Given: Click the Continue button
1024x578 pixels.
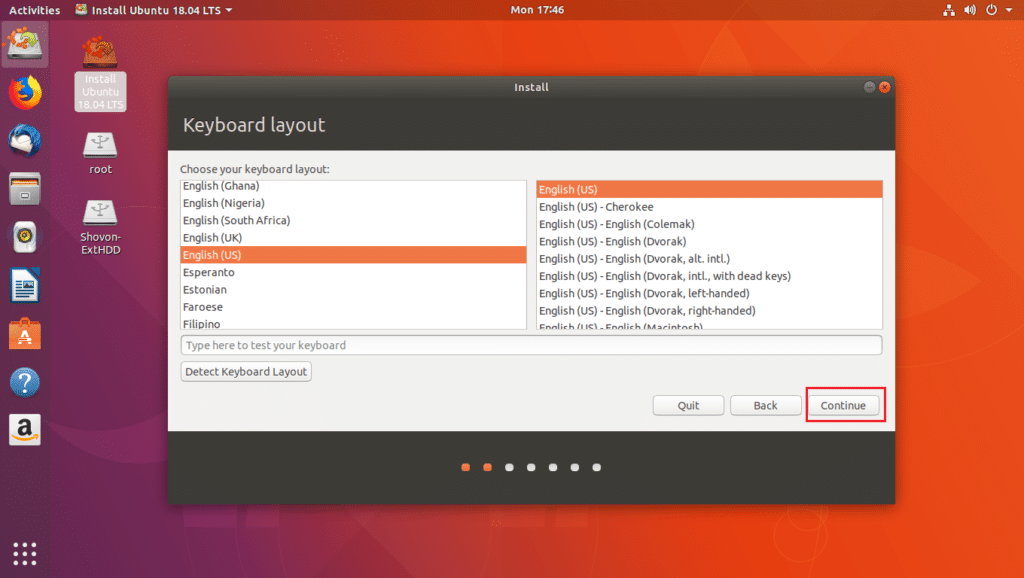Looking at the screenshot, I should [843, 405].
